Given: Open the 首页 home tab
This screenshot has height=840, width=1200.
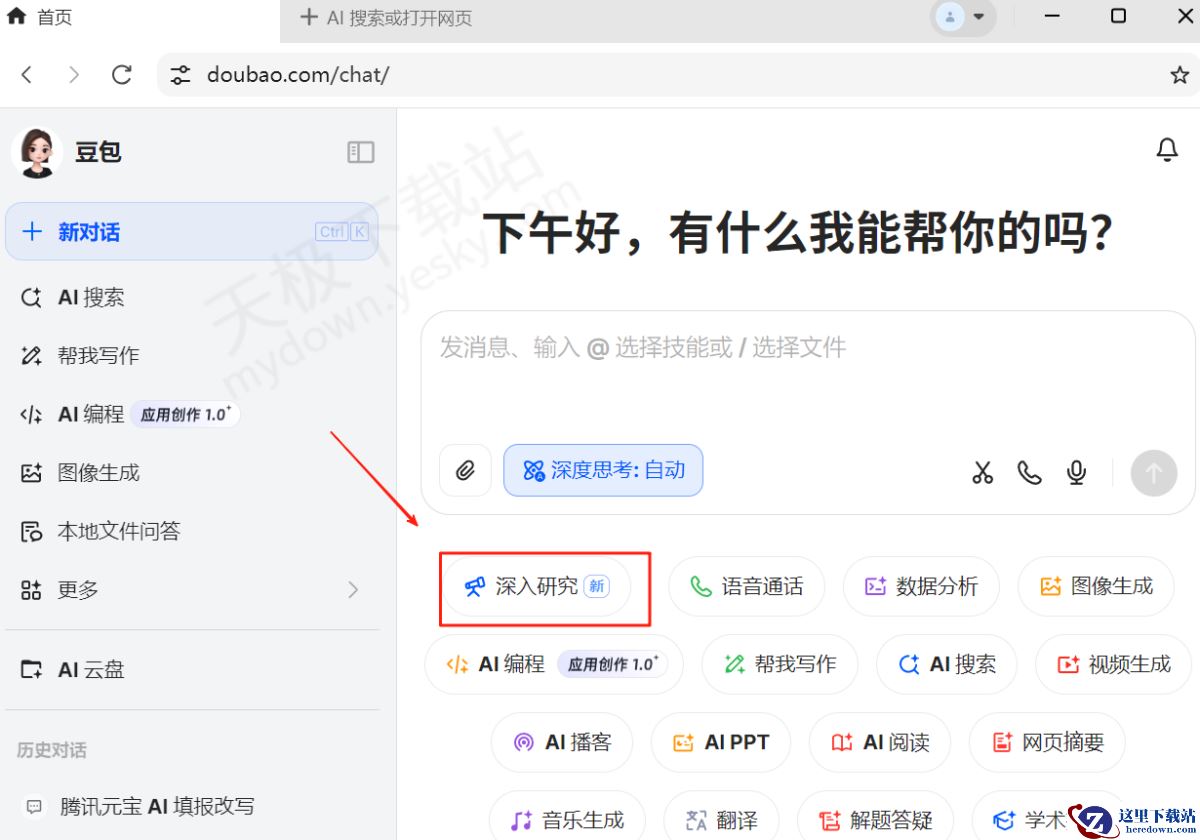Looking at the screenshot, I should tap(40, 17).
